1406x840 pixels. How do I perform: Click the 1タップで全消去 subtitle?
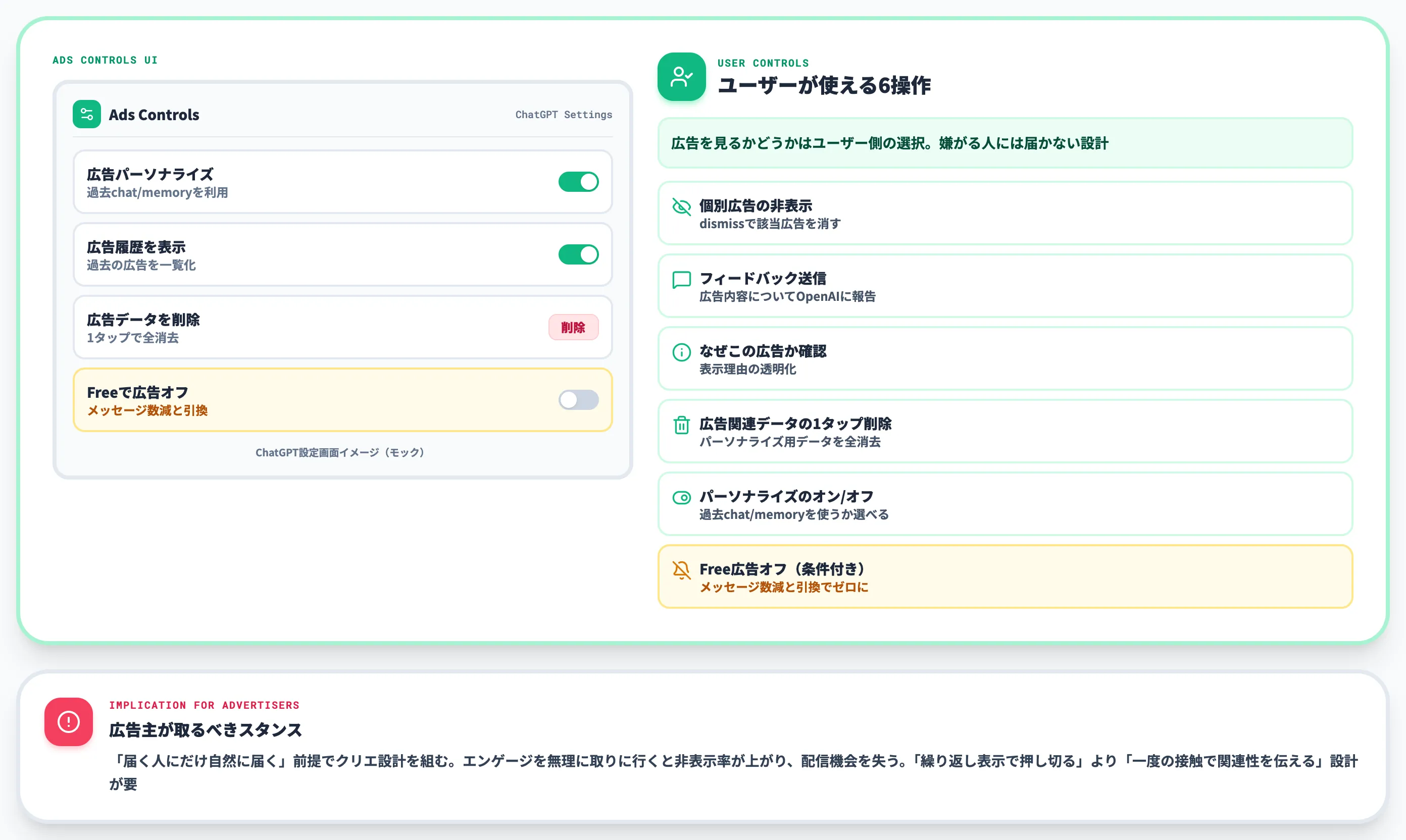pyautogui.click(x=132, y=337)
